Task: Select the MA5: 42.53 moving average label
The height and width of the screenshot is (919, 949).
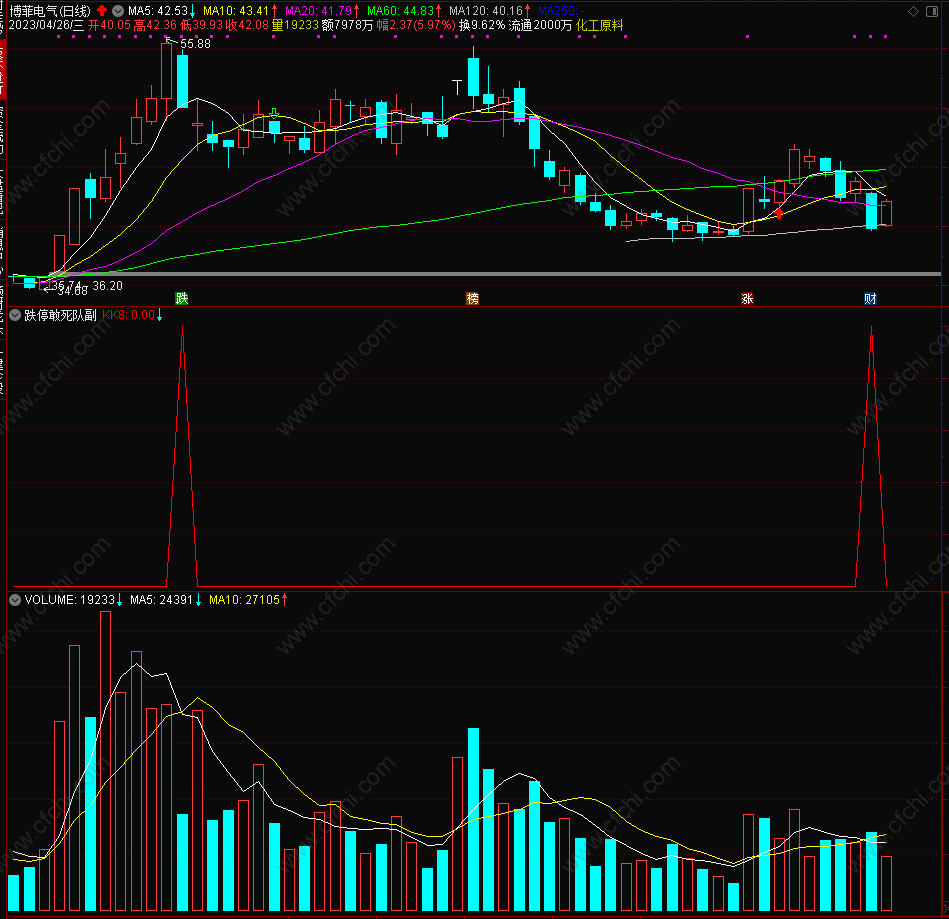Action: click(x=158, y=11)
